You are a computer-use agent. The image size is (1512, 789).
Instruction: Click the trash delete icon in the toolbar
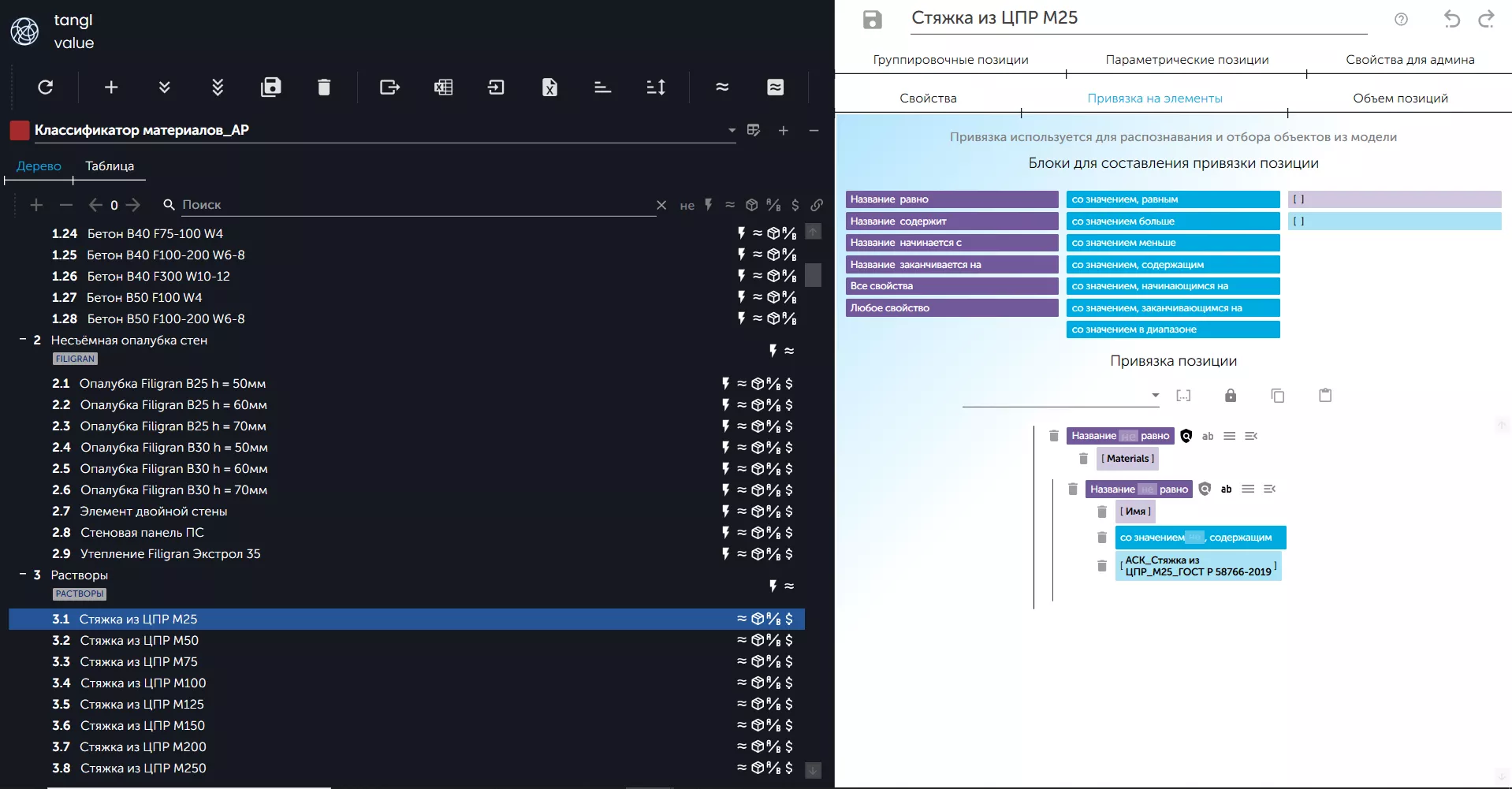click(323, 87)
